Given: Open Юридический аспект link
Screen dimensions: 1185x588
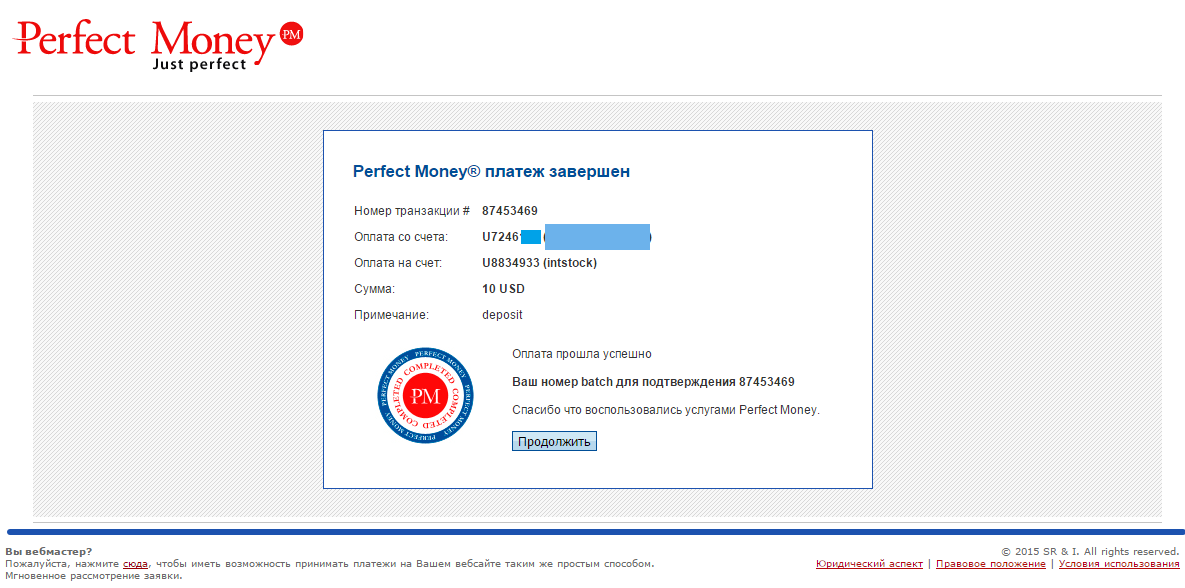Looking at the screenshot, I should 869,564.
